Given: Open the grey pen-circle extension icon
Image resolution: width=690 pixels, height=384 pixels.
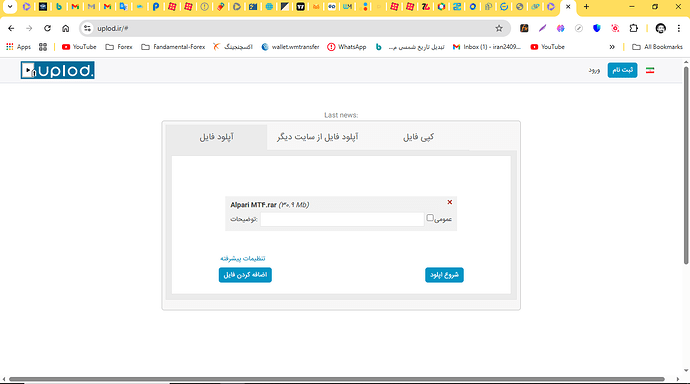Looking at the screenshot, I should coord(579,28).
